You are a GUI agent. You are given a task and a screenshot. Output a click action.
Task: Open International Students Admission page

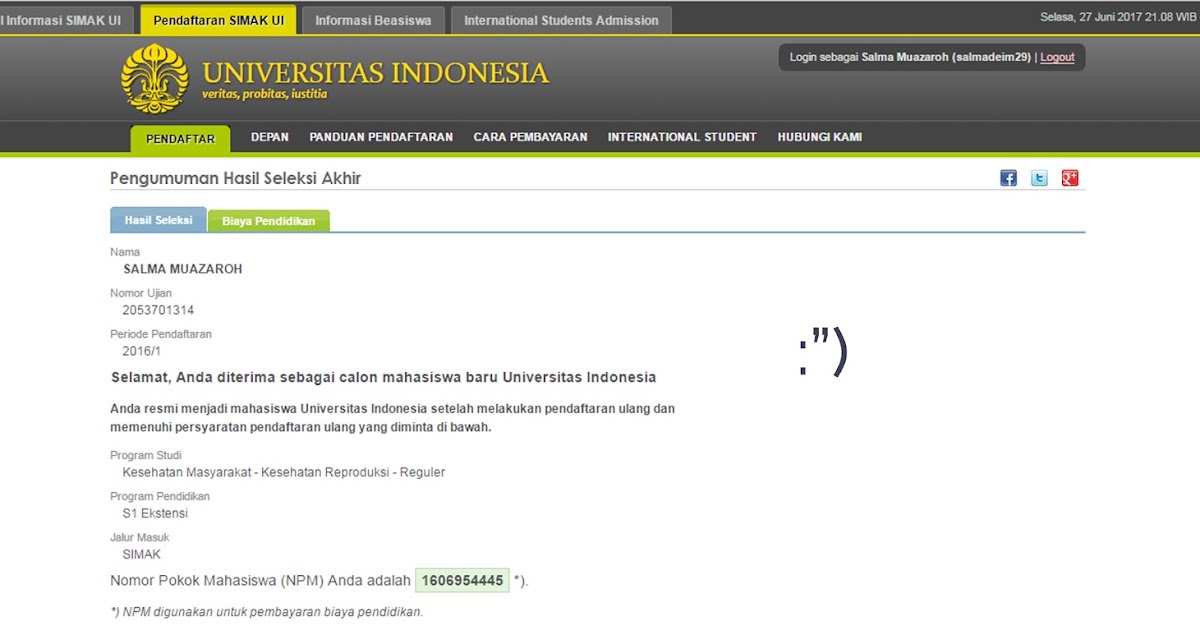560,19
